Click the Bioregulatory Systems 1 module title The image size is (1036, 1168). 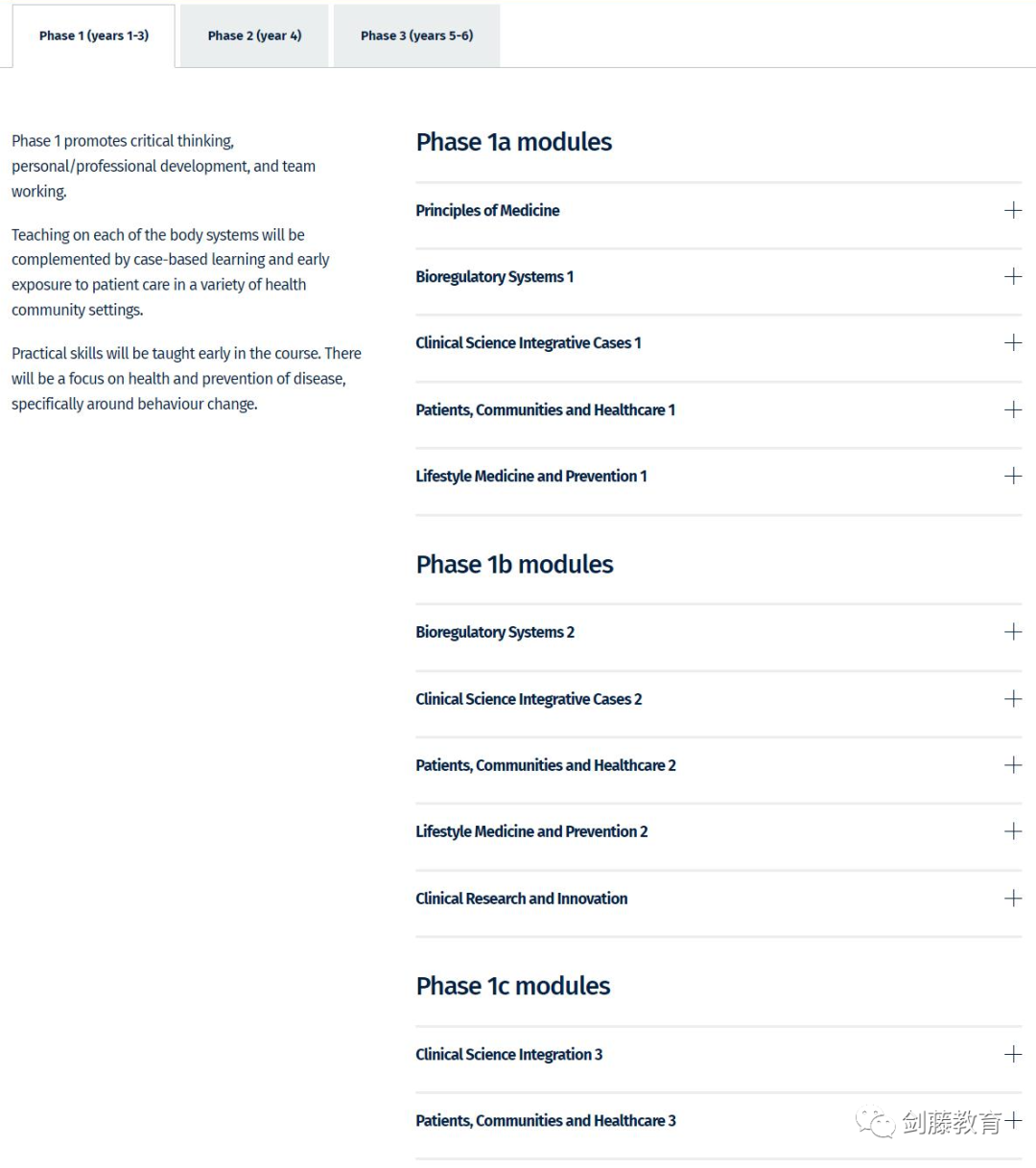(494, 276)
